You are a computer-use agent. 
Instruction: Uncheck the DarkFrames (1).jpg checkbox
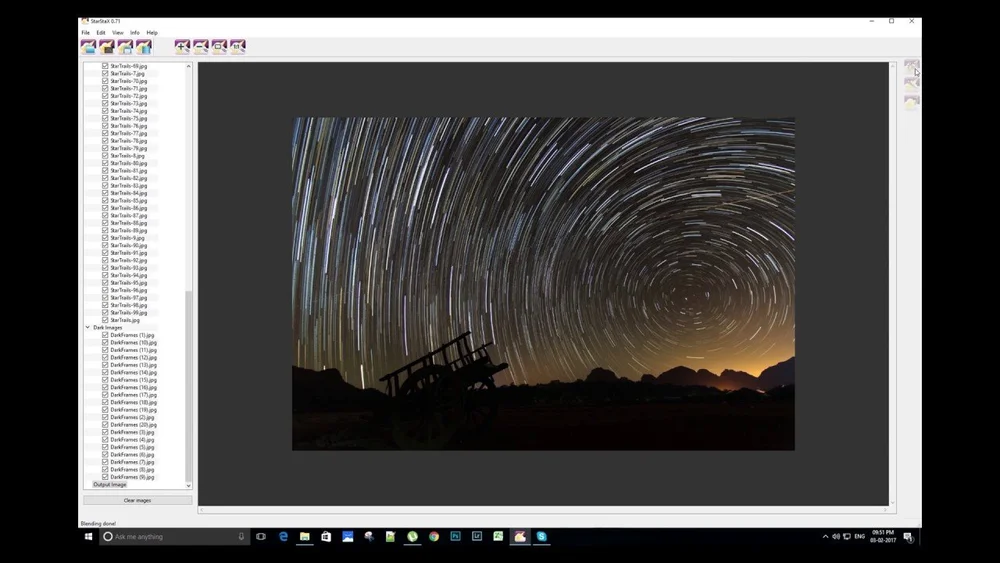click(105, 335)
